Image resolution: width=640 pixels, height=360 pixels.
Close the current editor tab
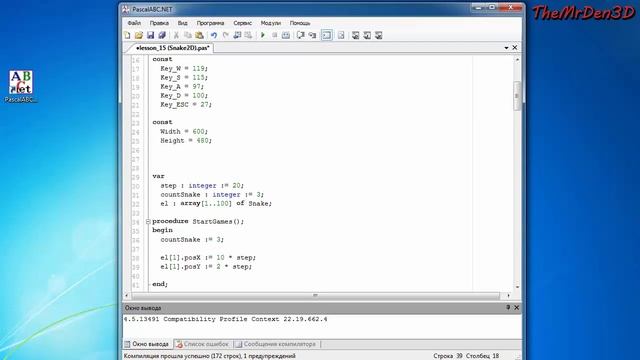click(x=515, y=48)
